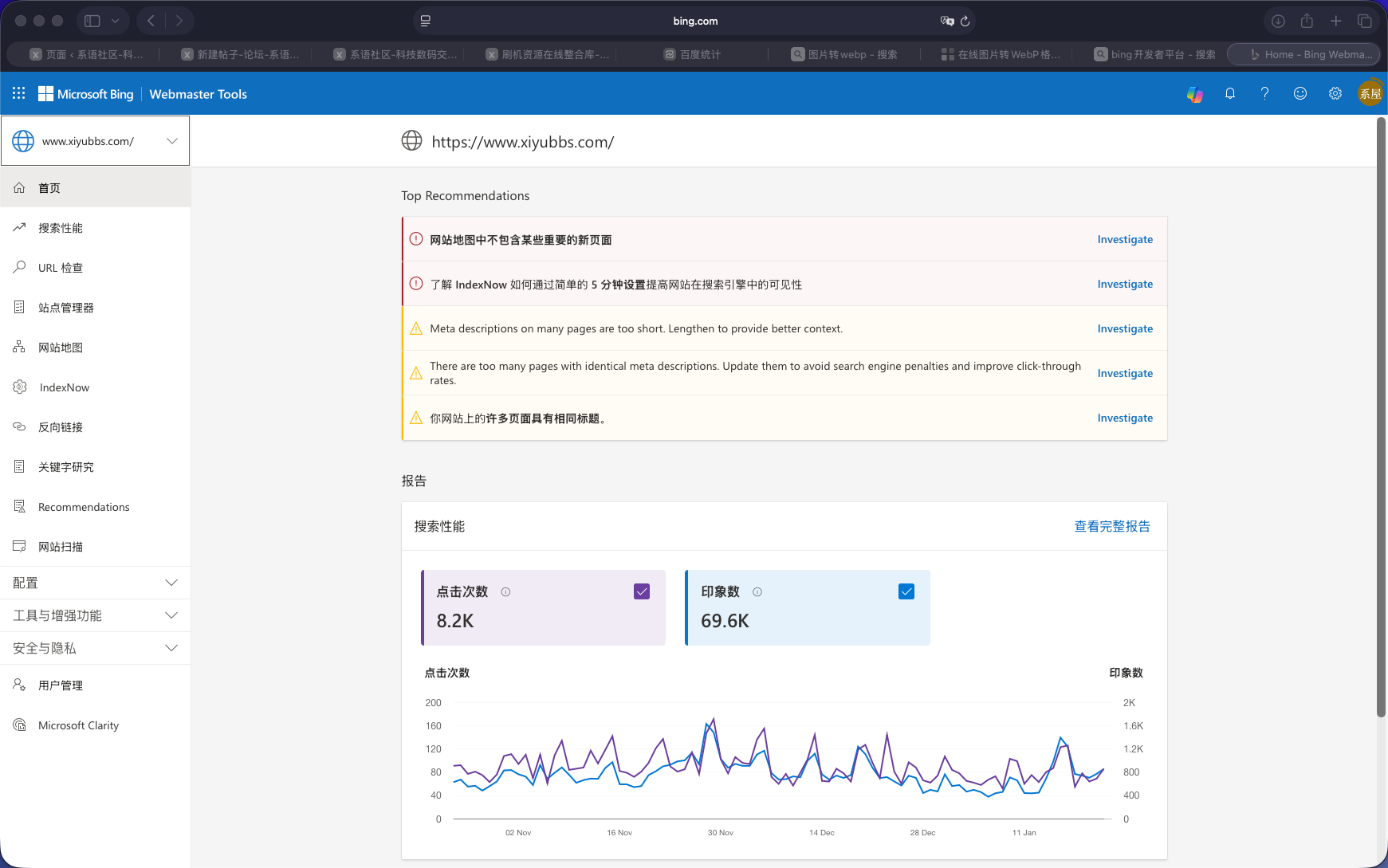Open the 查看完整报告 link
The width and height of the screenshot is (1388, 868).
1111,526
